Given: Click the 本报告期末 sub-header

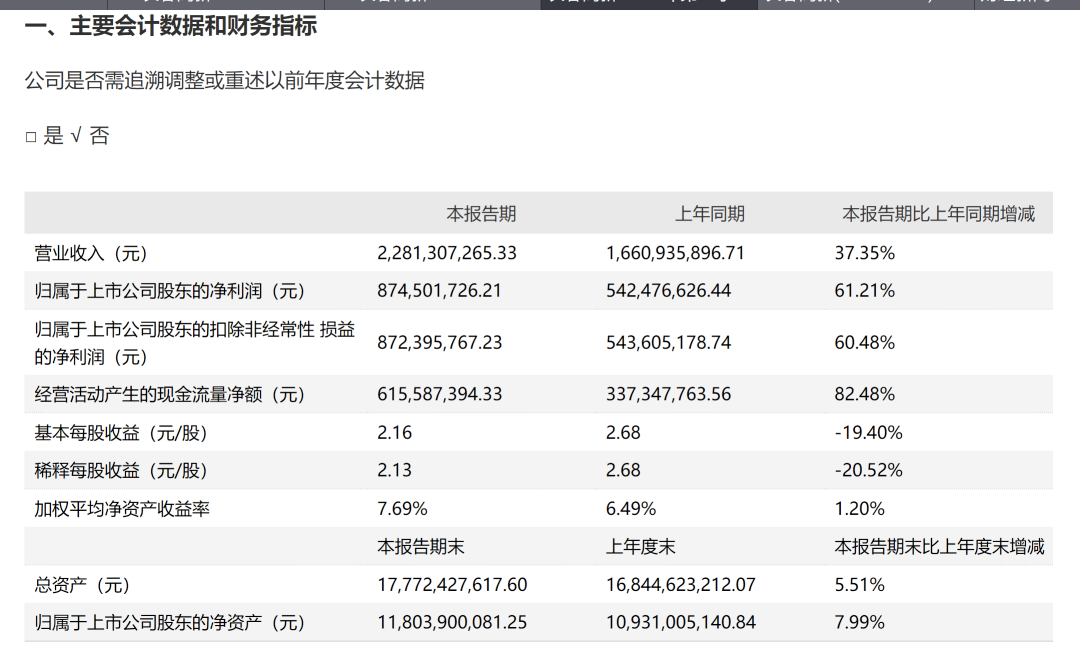Looking at the screenshot, I should 420,547.
